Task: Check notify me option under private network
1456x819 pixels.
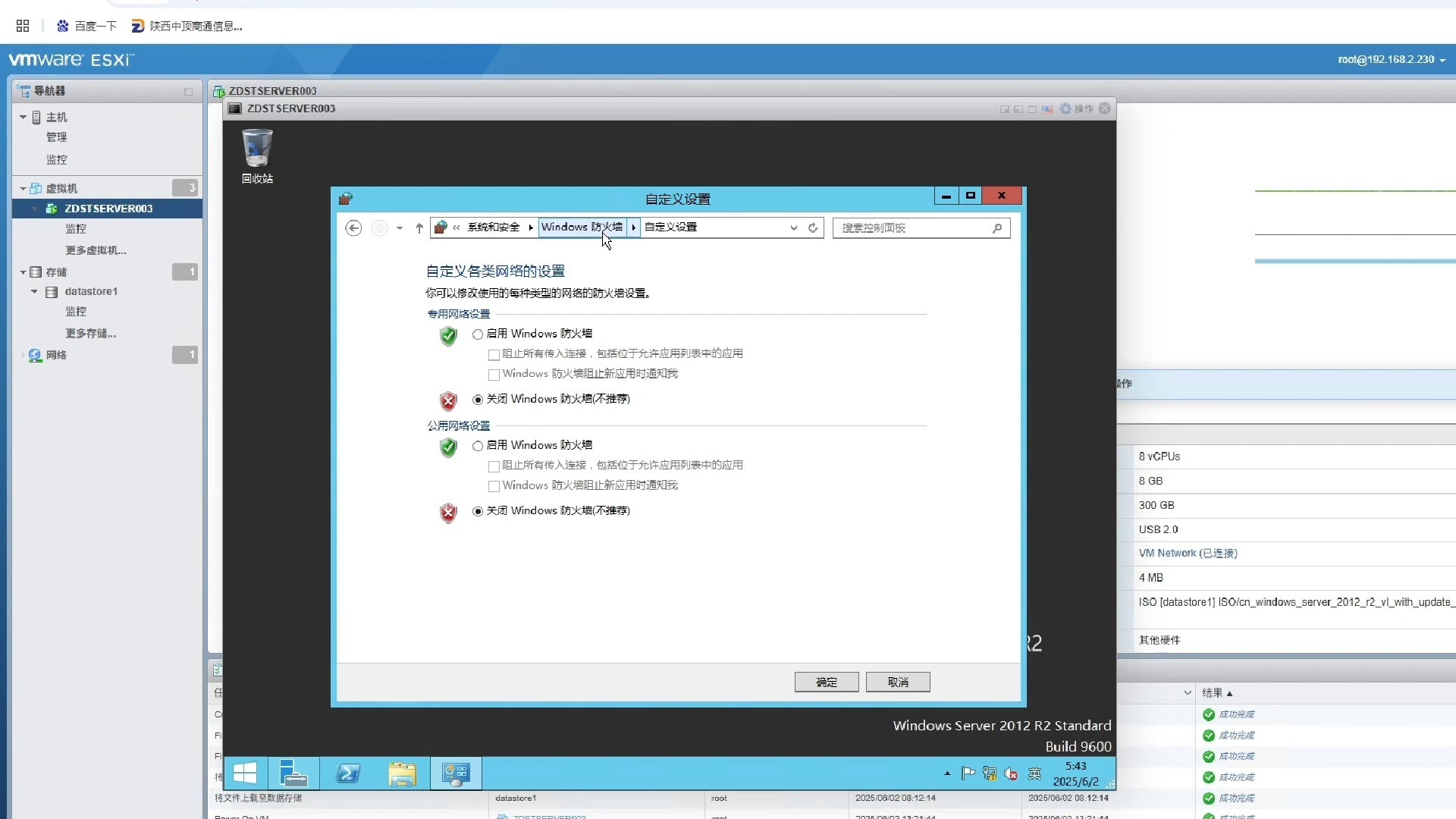Action: [x=494, y=375]
